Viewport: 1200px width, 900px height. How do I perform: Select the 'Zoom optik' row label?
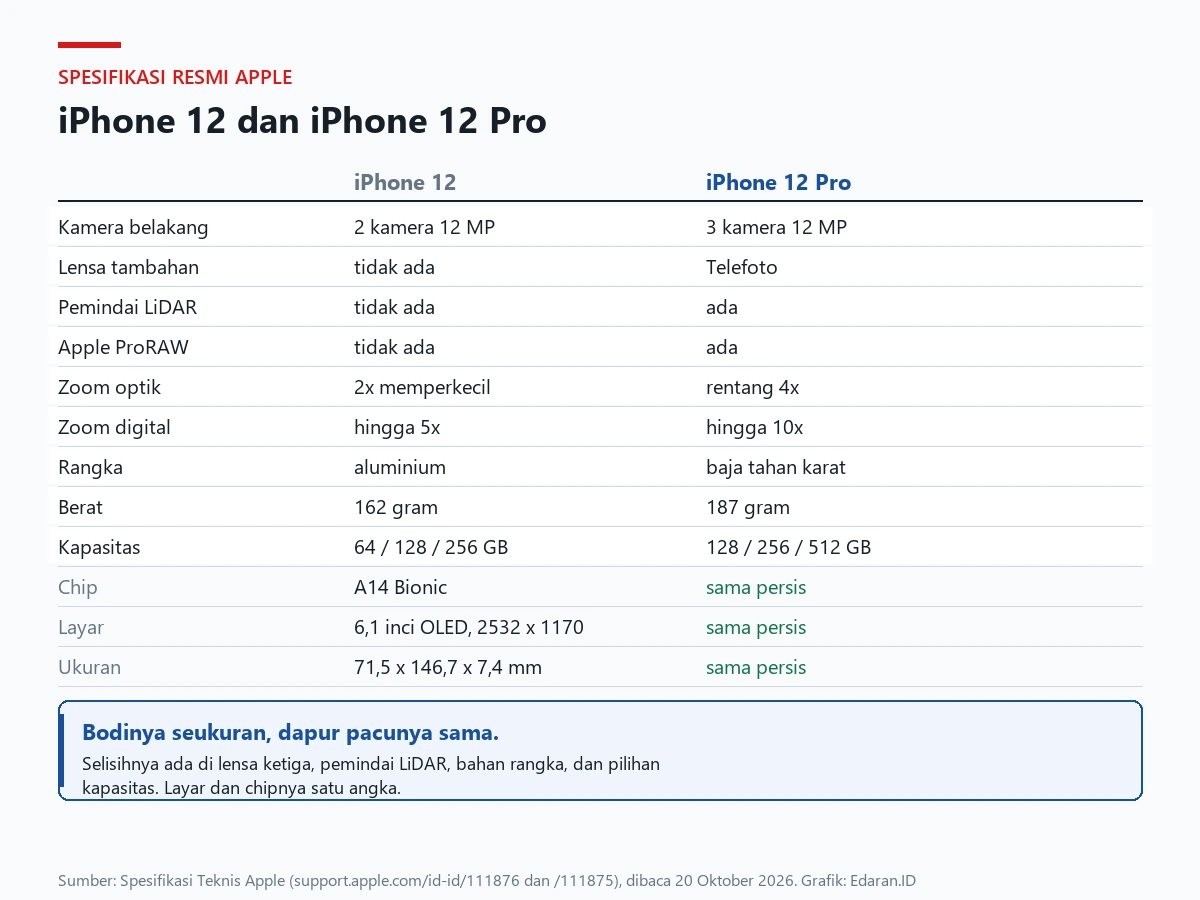click(x=109, y=387)
